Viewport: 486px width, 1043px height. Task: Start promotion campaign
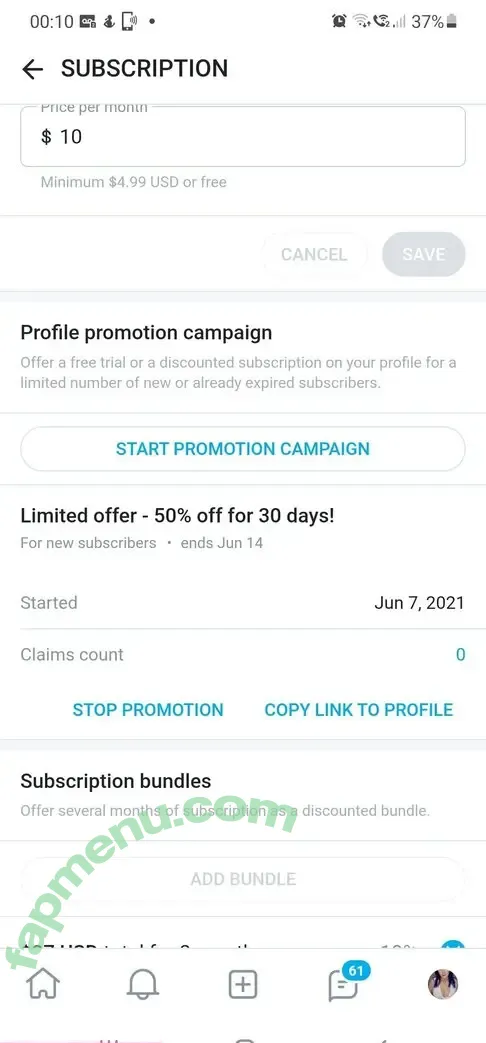[243, 448]
